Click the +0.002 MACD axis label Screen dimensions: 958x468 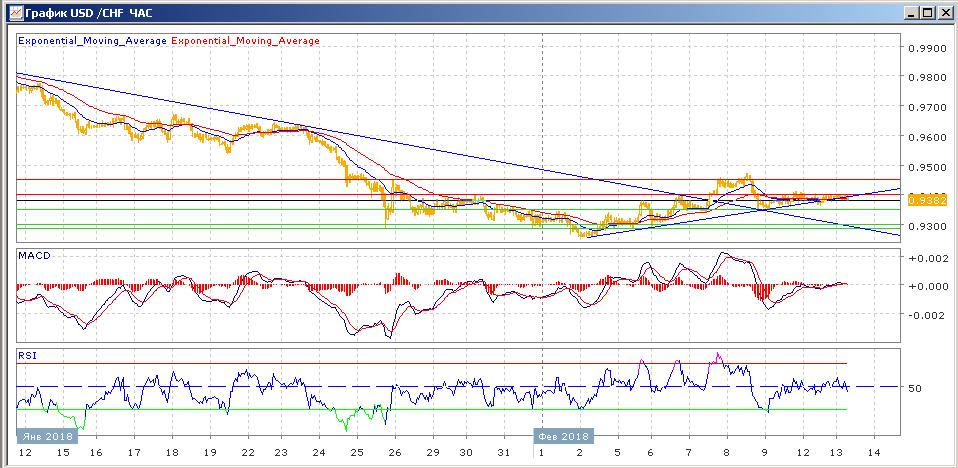(x=926, y=257)
